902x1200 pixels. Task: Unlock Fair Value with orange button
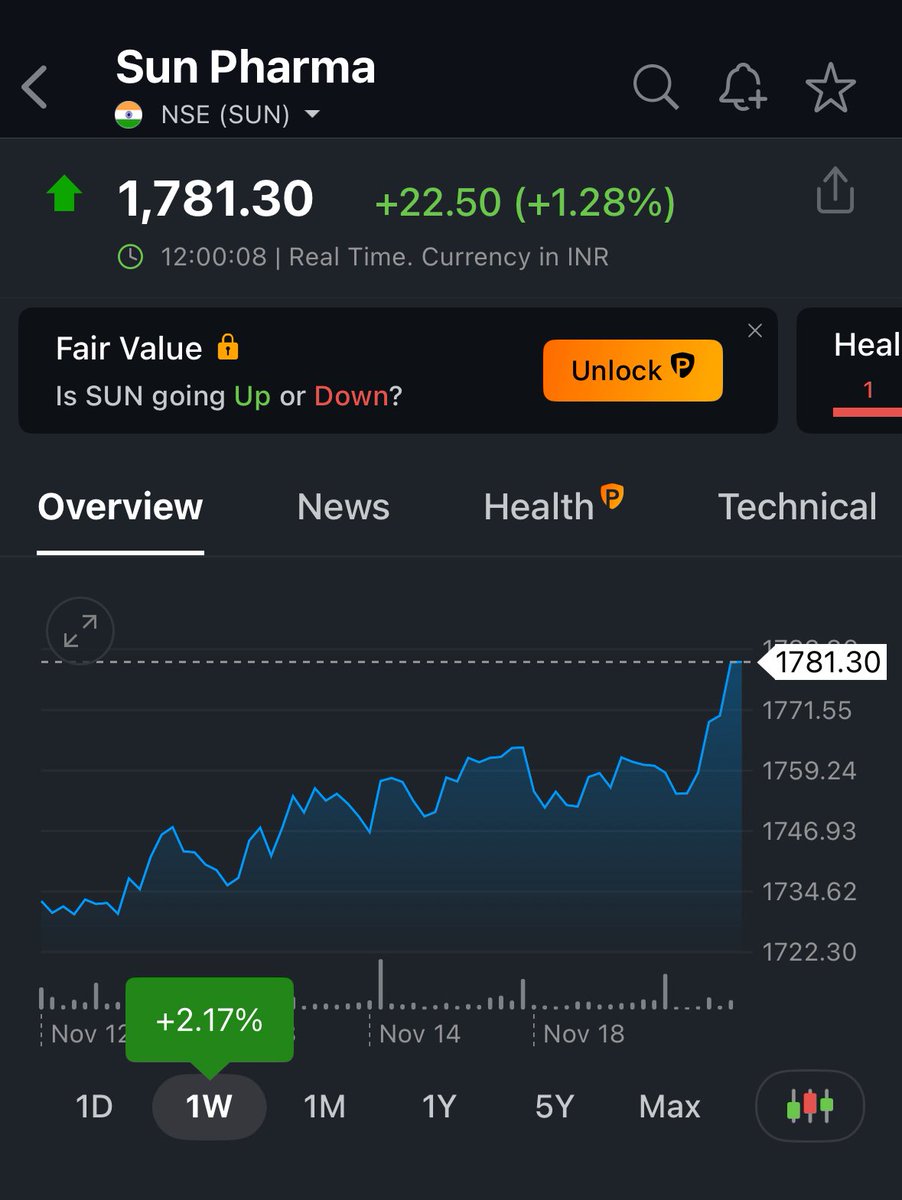(x=633, y=370)
